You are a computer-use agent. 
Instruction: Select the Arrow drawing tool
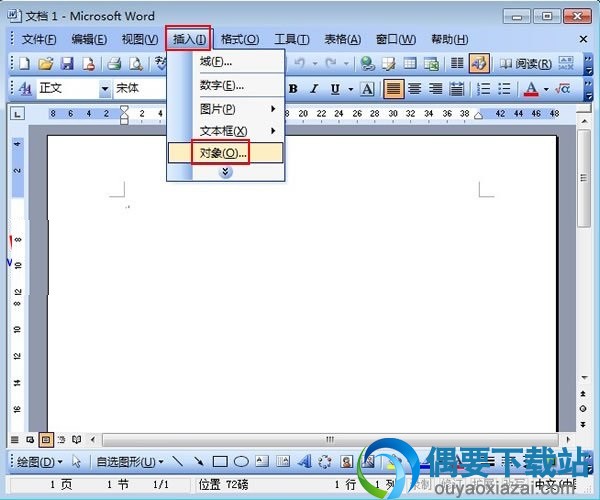pyautogui.click(x=199, y=462)
